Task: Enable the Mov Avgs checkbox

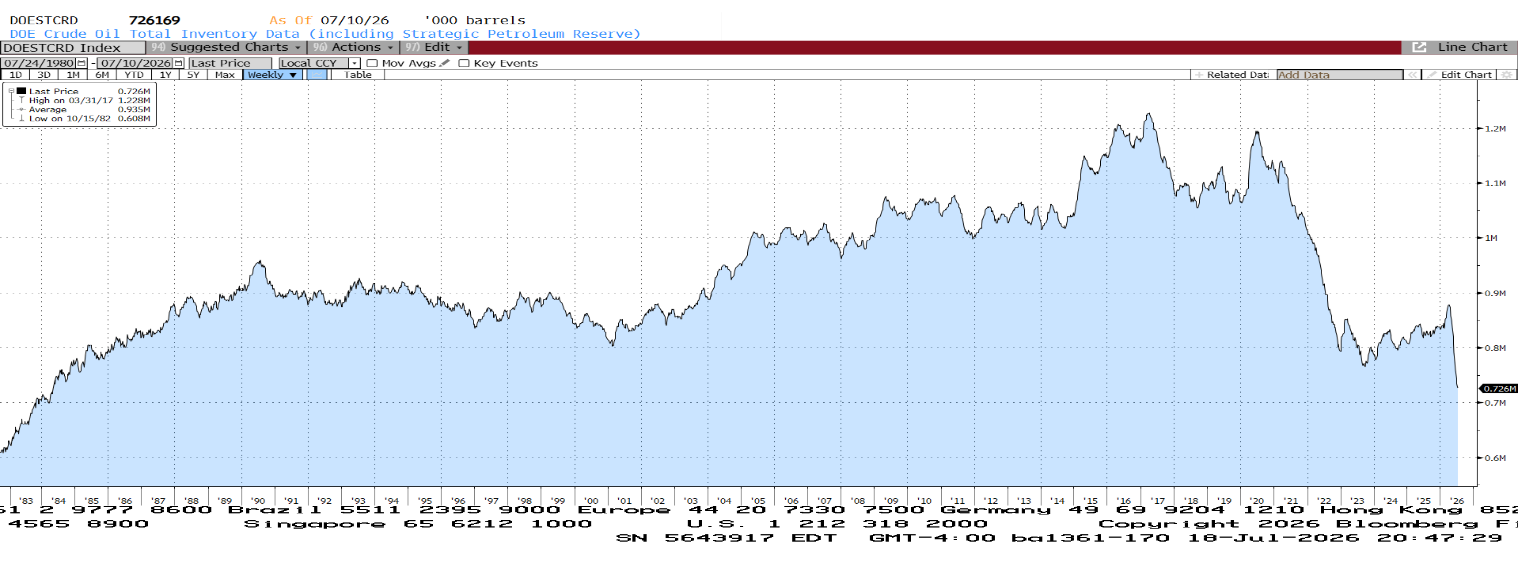Action: click(x=372, y=63)
